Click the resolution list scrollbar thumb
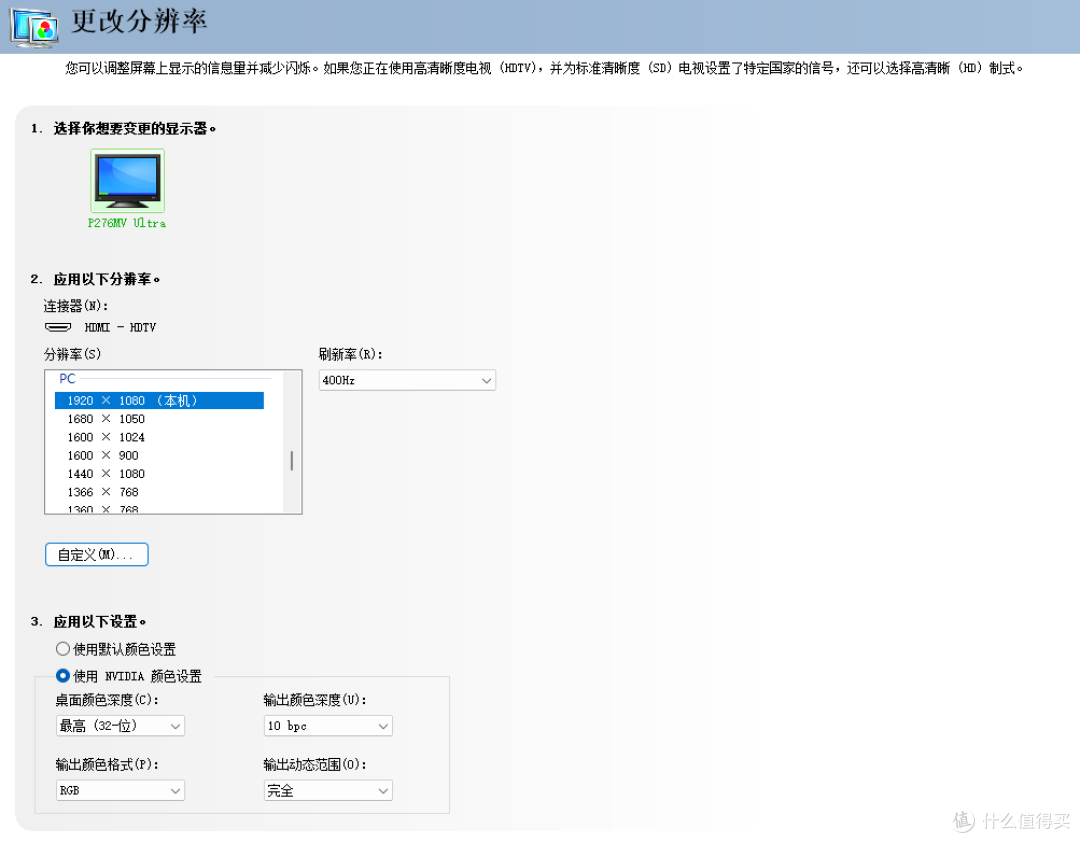Screen dimensions: 1080x843 (x=292, y=461)
